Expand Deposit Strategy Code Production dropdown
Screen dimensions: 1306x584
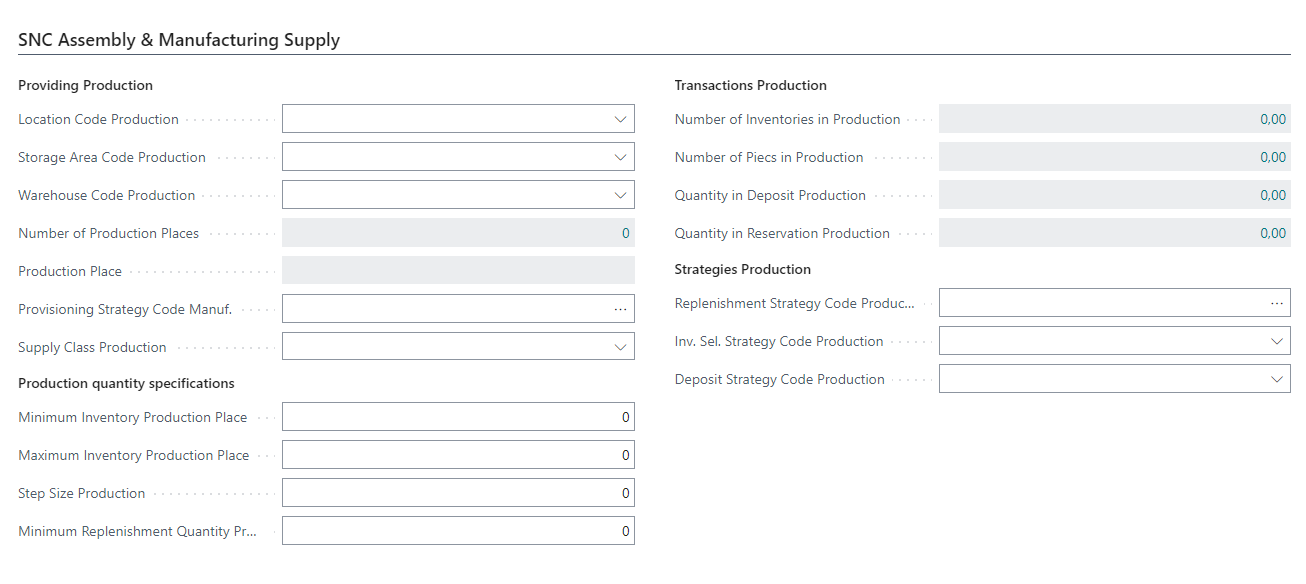click(1276, 379)
